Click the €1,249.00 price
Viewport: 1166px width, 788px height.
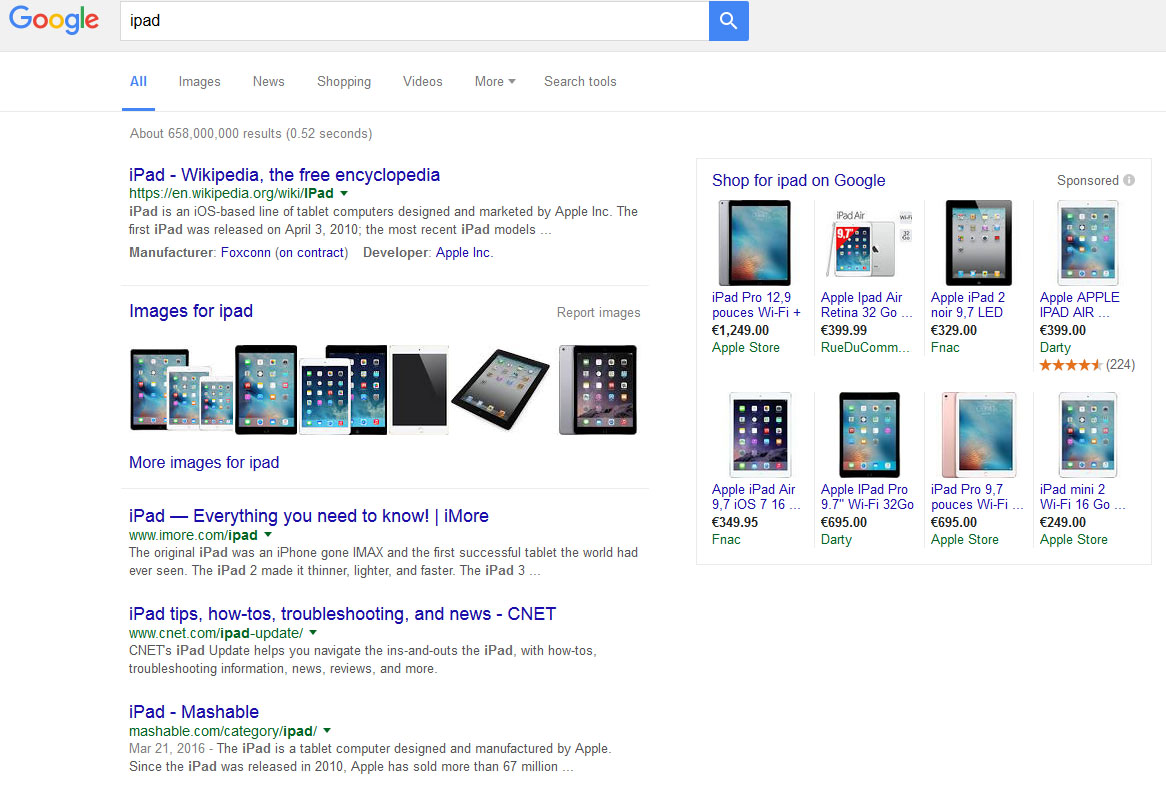pyautogui.click(x=740, y=331)
